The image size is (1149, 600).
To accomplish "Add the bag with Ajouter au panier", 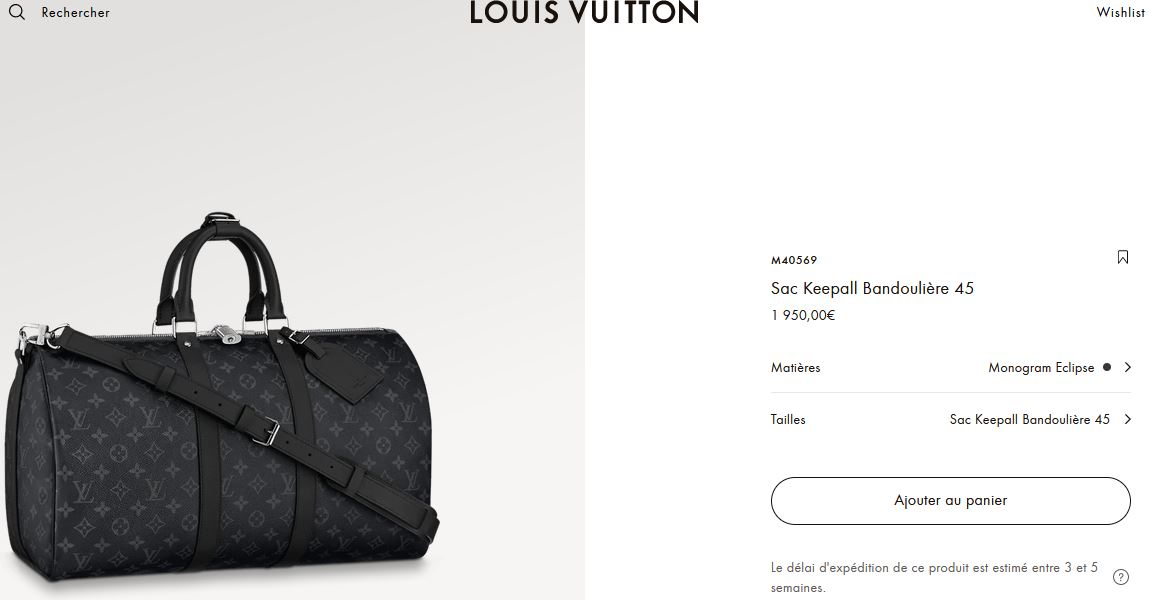I will coord(950,500).
